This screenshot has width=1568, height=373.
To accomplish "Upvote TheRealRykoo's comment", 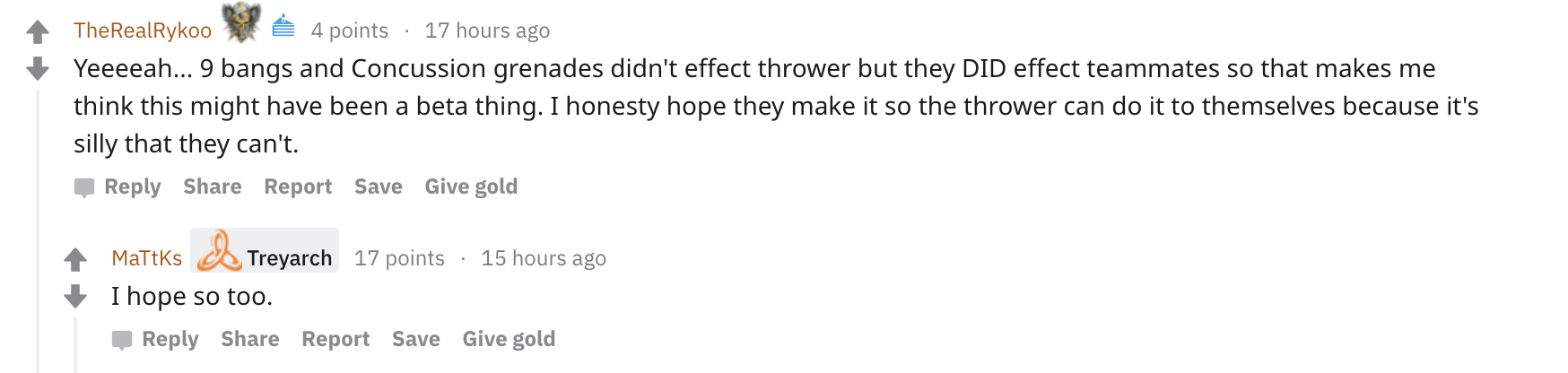I will [x=38, y=32].
